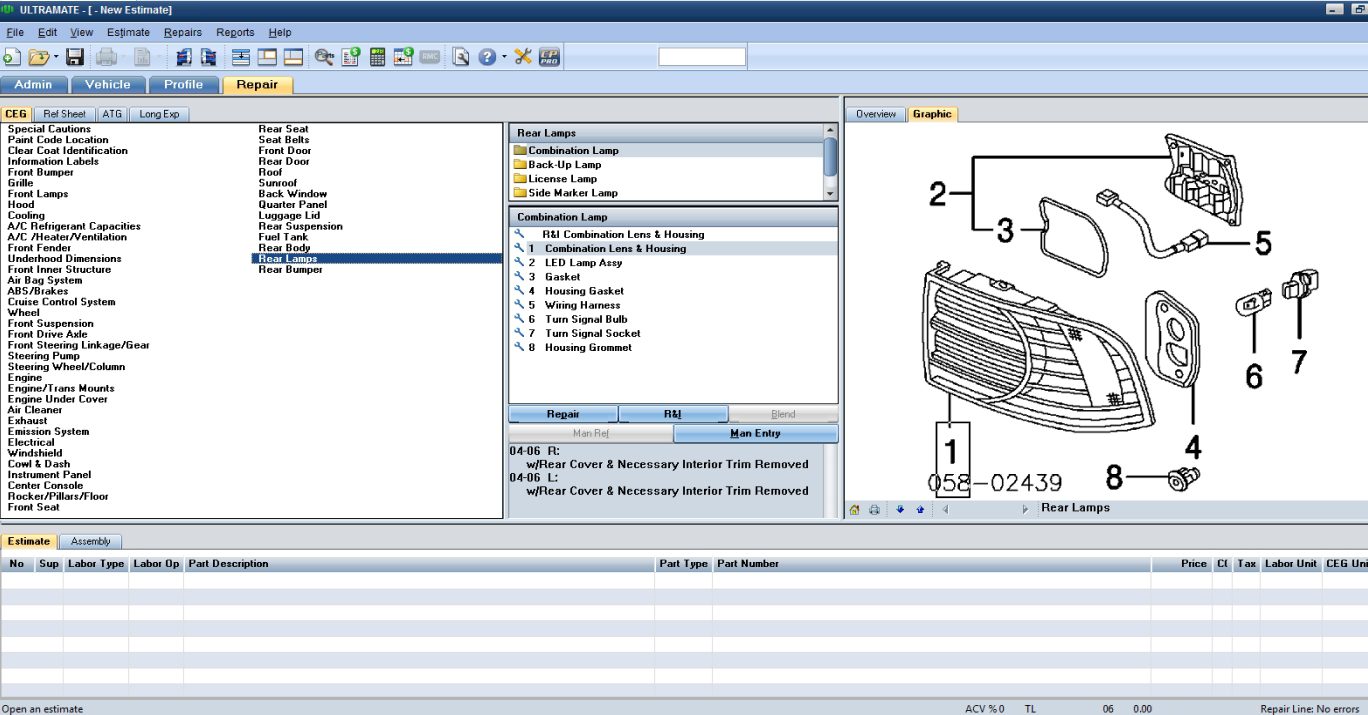Open the Parts search tool

(323, 57)
